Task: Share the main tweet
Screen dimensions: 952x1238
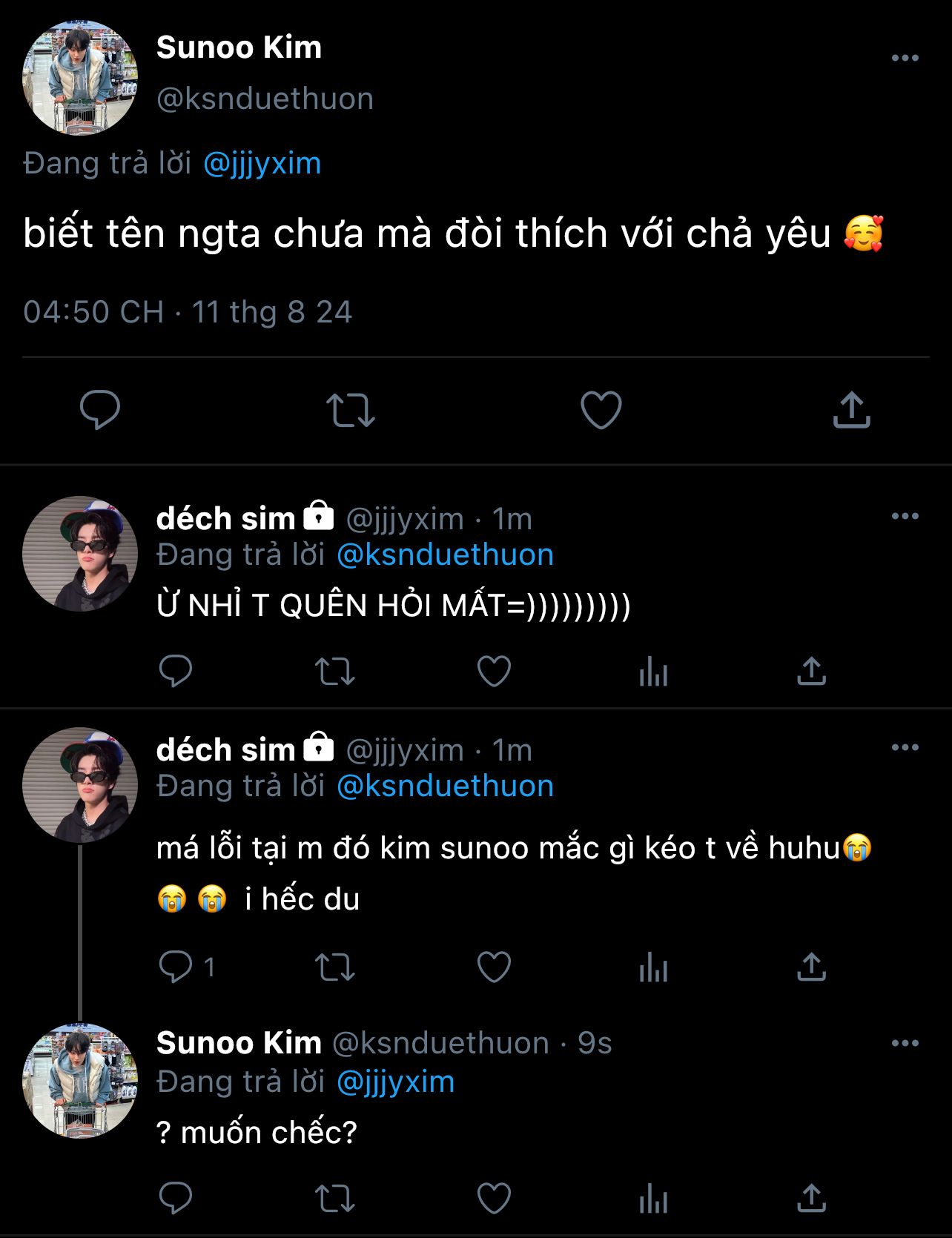Action: coord(851,410)
